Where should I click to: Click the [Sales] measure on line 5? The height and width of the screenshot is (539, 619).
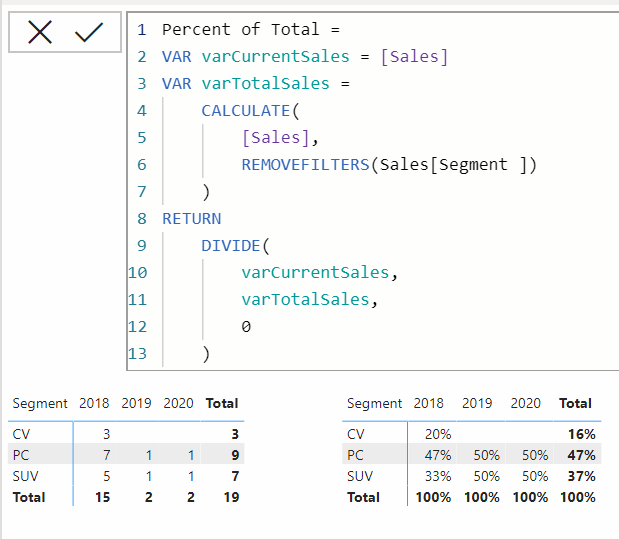click(x=276, y=137)
